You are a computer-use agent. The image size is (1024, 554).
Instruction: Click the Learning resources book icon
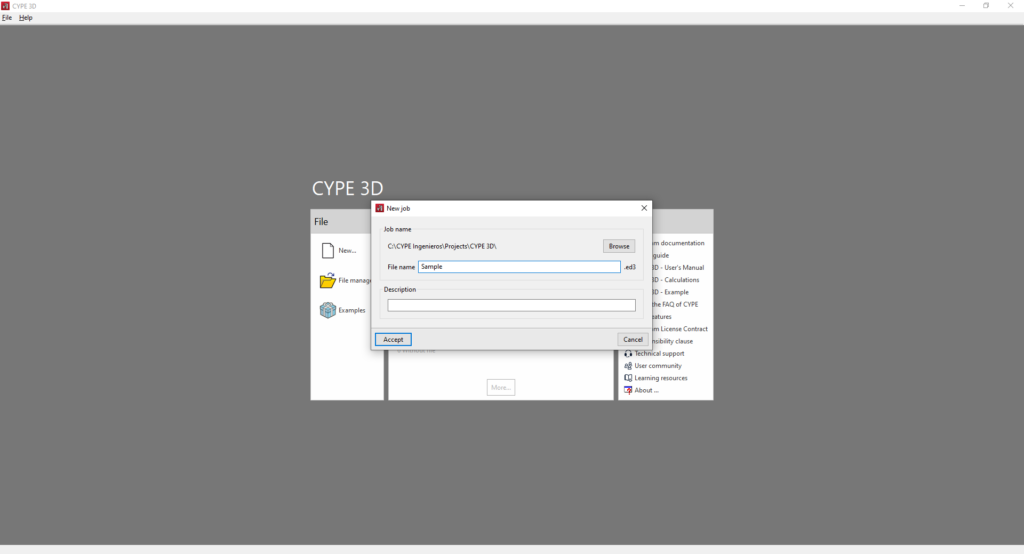[628, 378]
